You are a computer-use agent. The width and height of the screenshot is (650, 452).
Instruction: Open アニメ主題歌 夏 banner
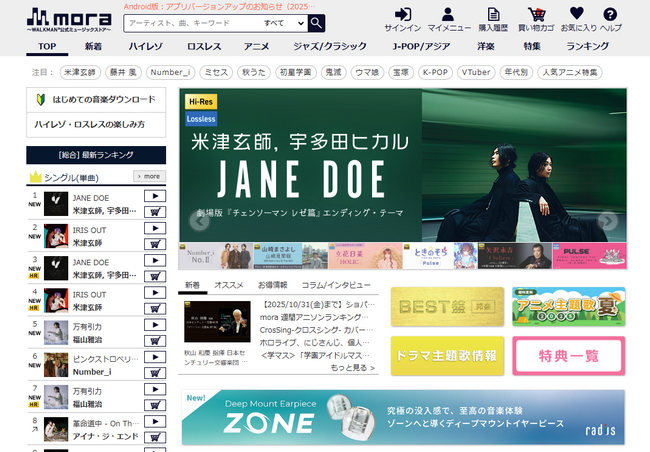point(568,307)
